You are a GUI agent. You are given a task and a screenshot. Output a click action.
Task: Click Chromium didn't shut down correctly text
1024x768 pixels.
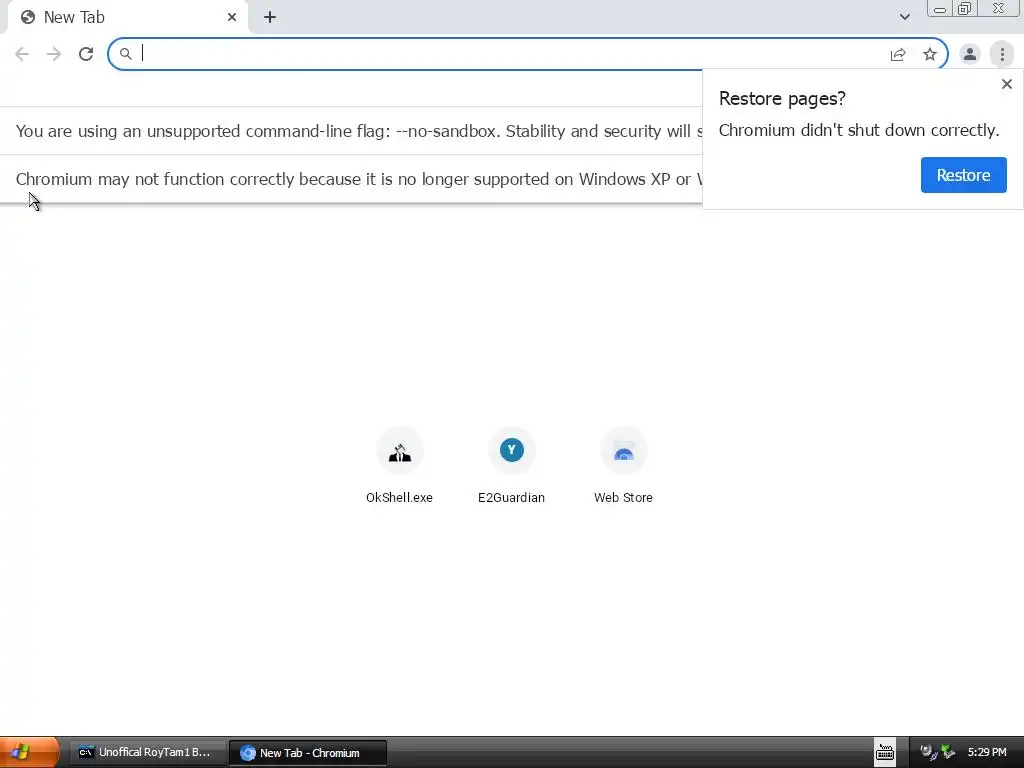(x=859, y=131)
